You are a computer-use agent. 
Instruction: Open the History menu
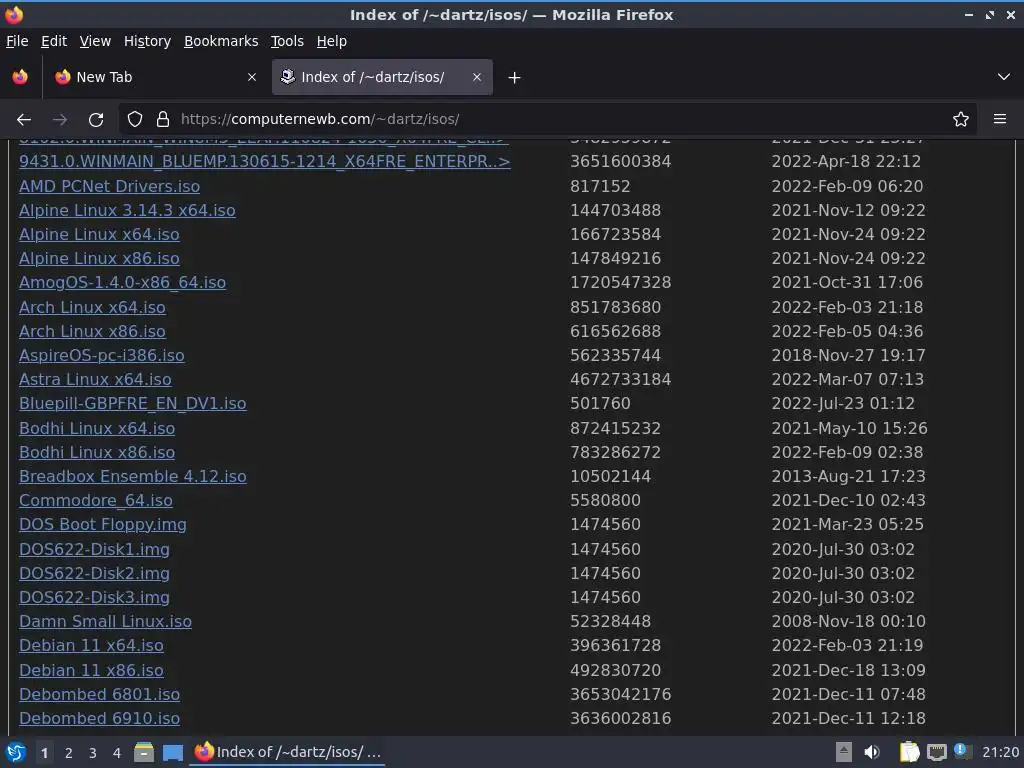[147, 41]
